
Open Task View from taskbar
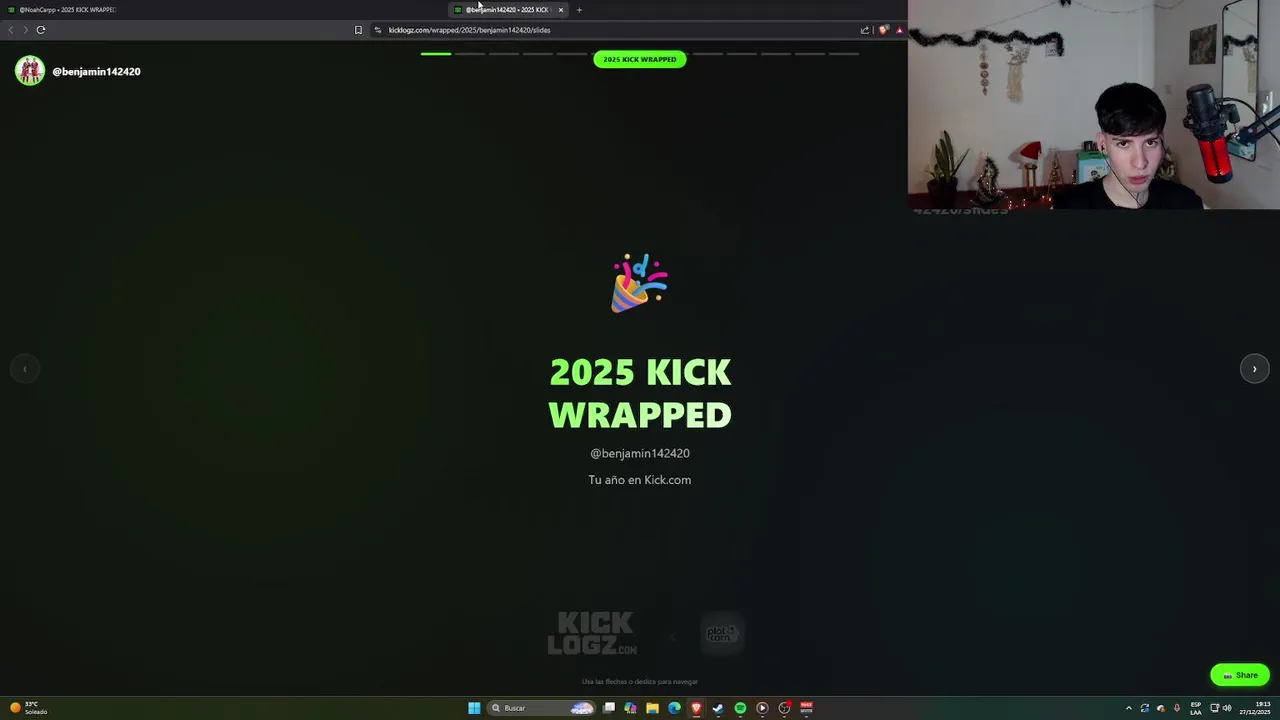[609, 708]
